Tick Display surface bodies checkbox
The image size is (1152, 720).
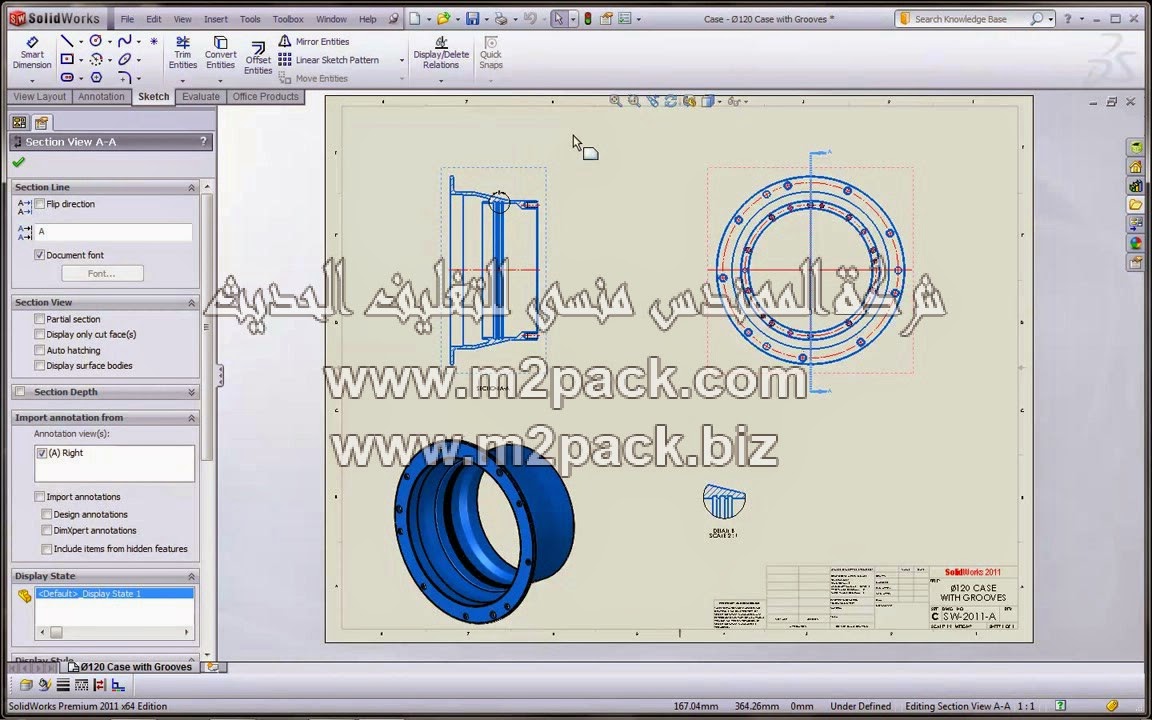tap(40, 366)
